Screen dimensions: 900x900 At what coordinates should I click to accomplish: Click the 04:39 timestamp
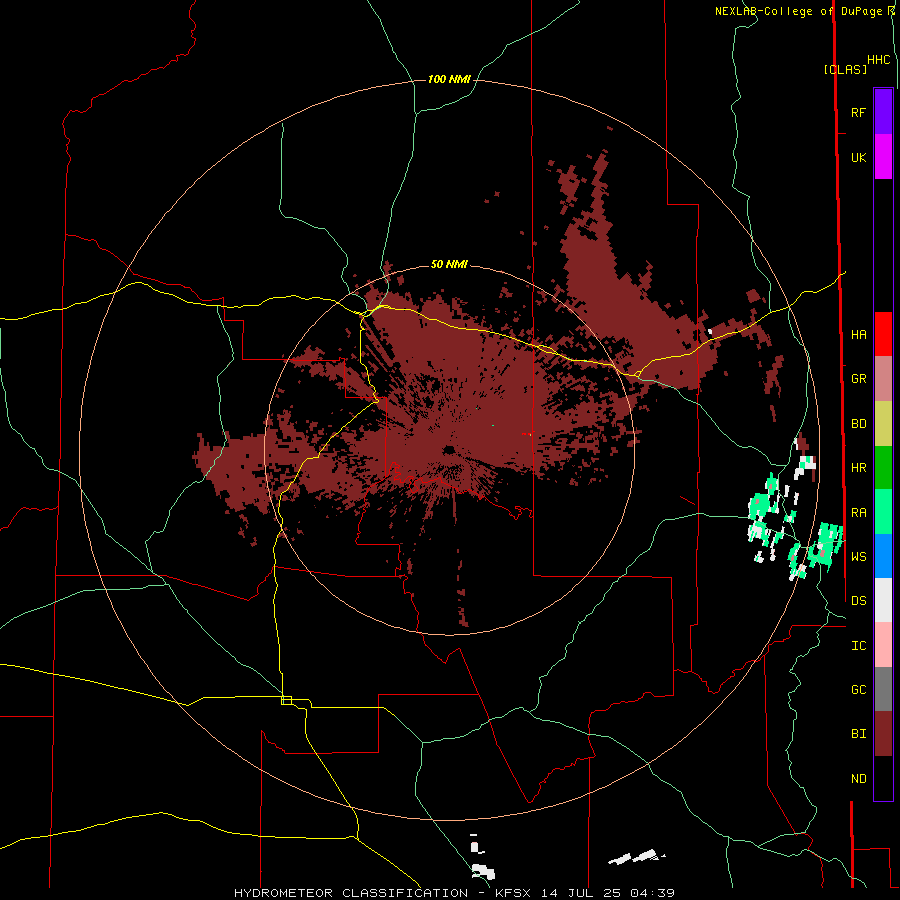coord(651,893)
